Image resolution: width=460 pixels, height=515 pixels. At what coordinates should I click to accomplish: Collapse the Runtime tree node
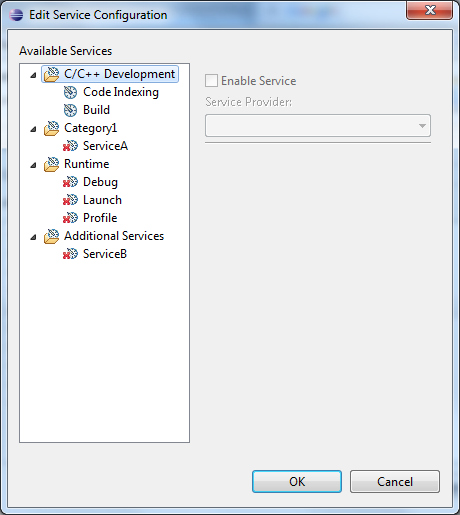click(x=33, y=165)
